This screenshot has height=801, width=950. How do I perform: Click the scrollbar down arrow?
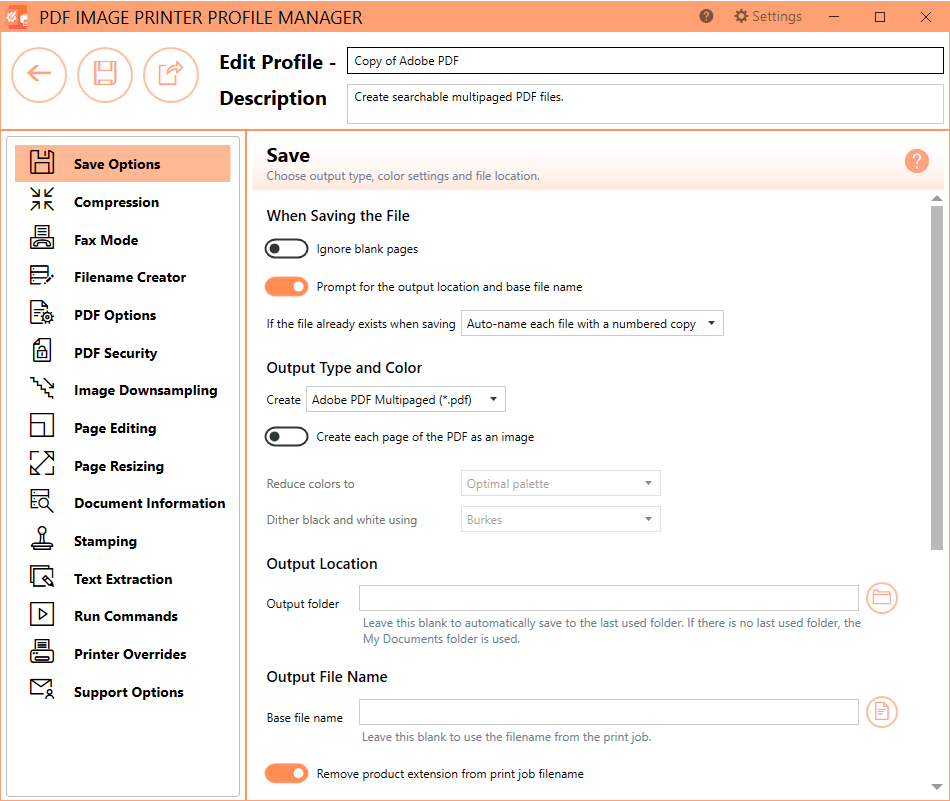pos(937,787)
